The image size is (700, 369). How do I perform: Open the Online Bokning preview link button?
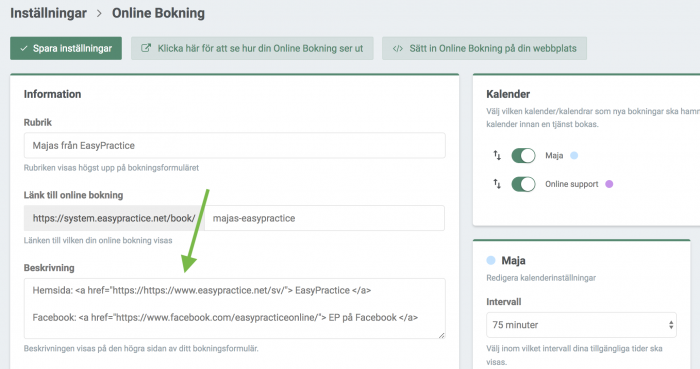[x=252, y=48]
